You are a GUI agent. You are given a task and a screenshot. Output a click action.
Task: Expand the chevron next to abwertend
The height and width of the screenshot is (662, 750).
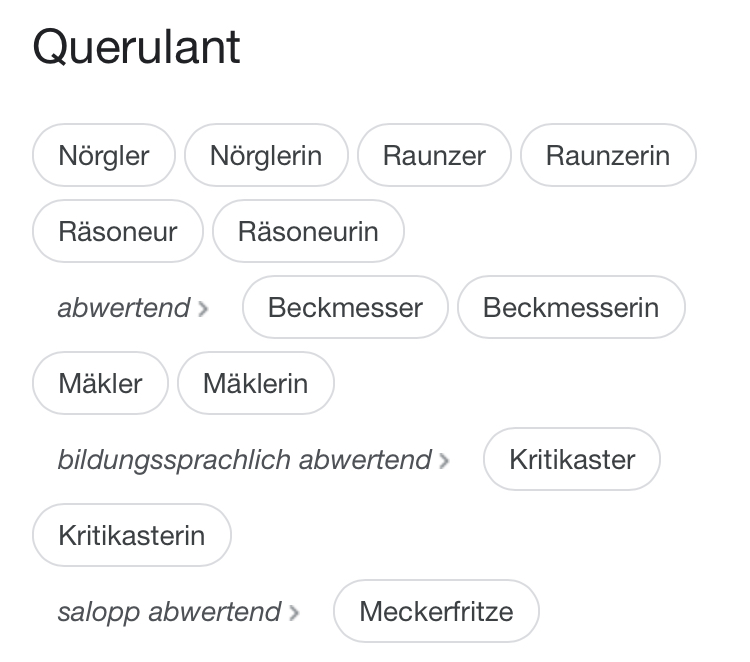pyautogui.click(x=204, y=309)
